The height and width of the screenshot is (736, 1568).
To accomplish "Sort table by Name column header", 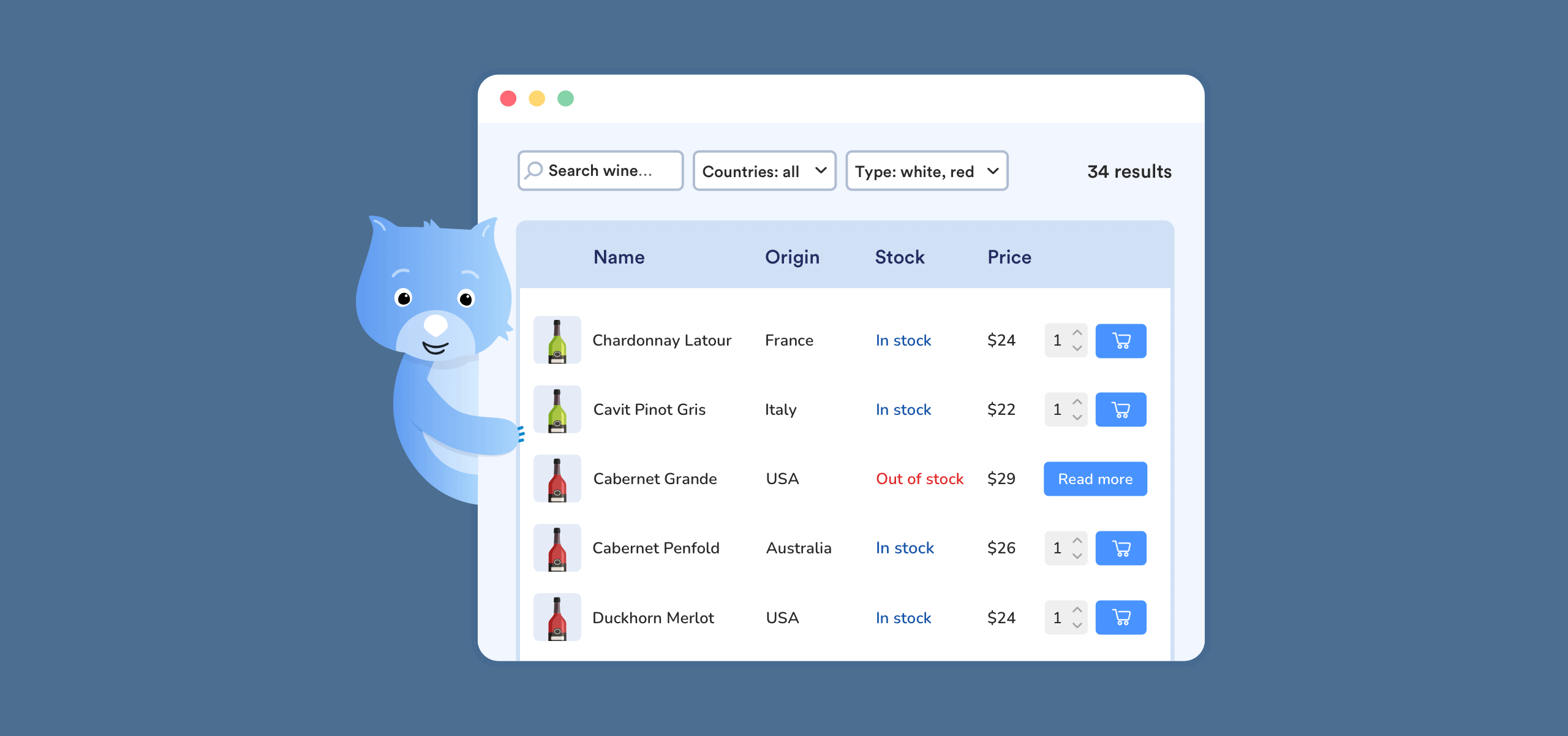I will coord(619,257).
